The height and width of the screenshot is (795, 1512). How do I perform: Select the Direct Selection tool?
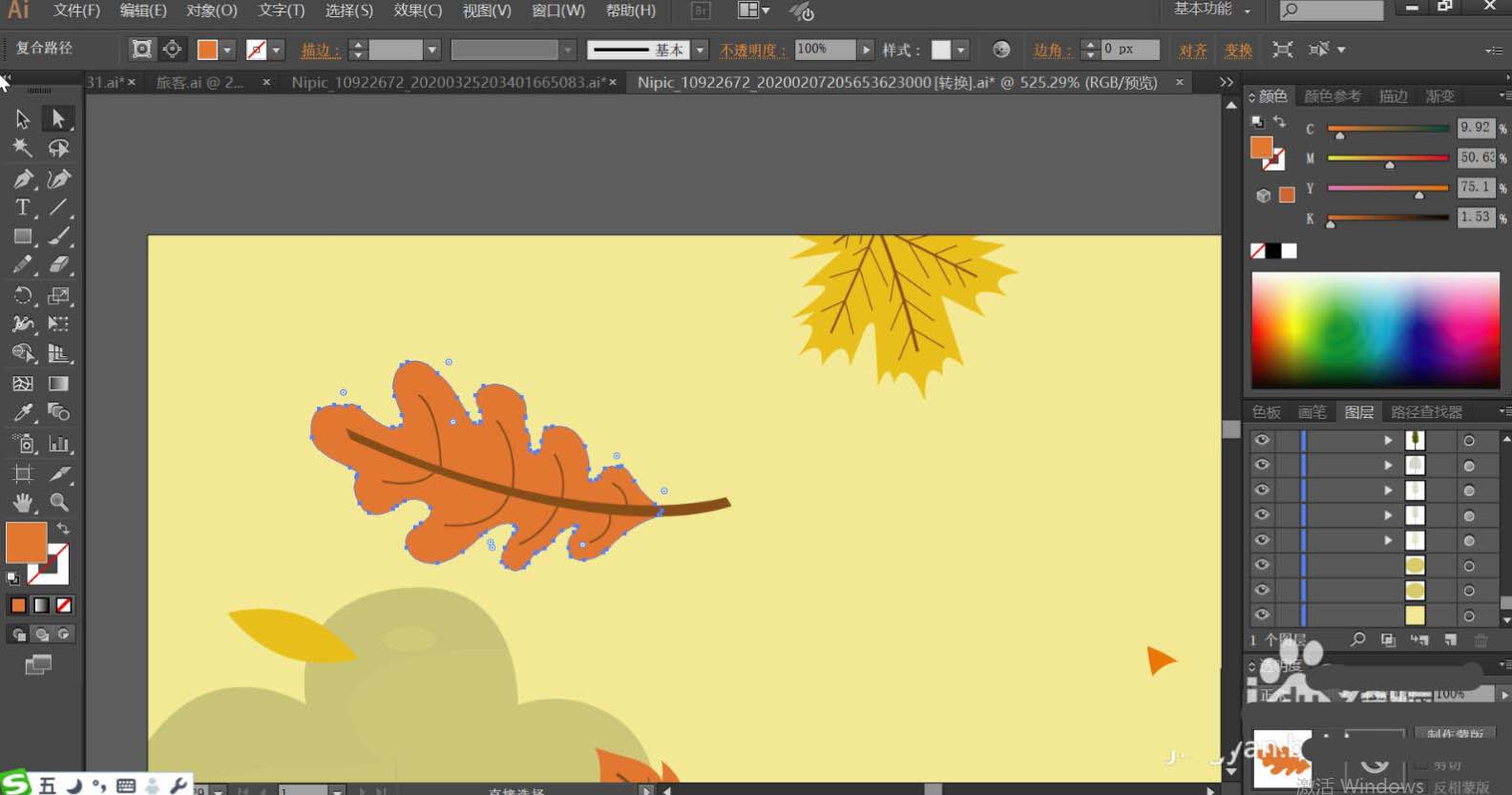[58, 119]
